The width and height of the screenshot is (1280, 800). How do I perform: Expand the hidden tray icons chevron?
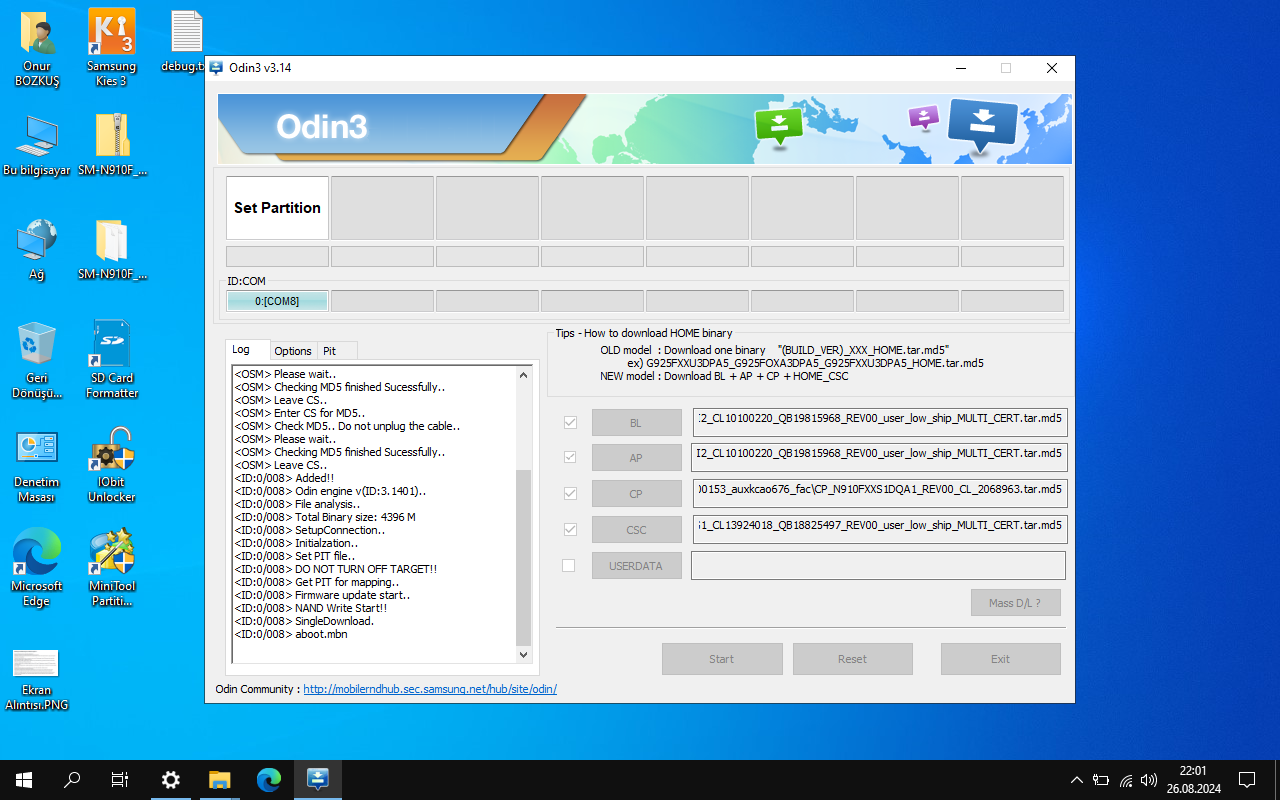coord(1076,780)
